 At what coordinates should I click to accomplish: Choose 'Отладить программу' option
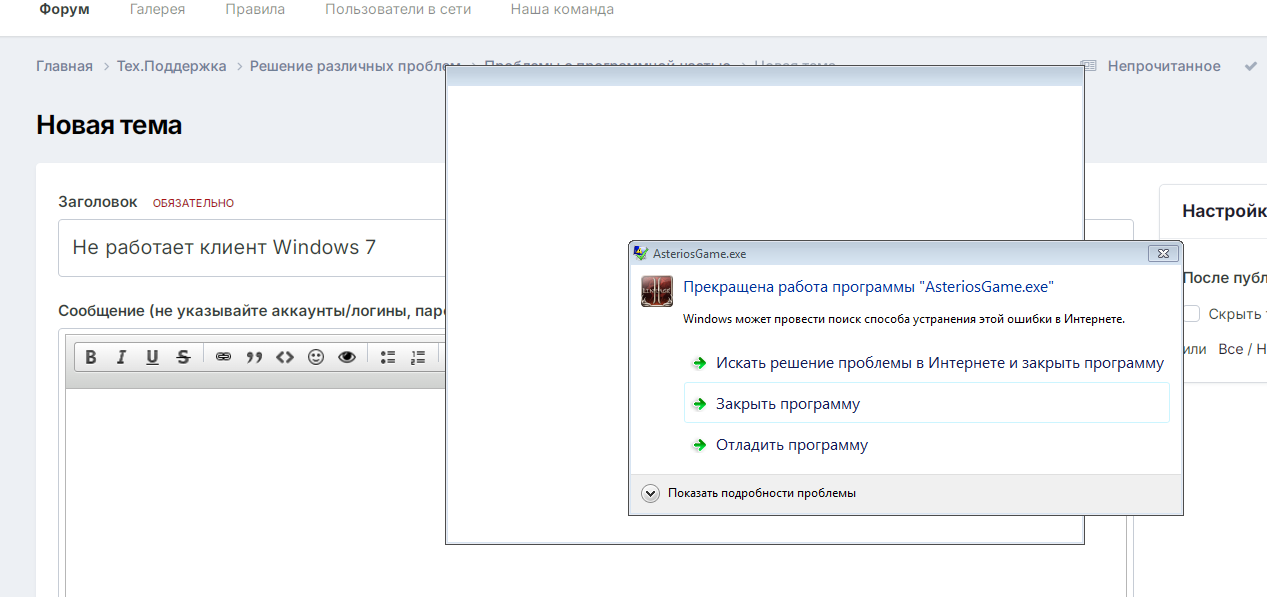pos(791,445)
